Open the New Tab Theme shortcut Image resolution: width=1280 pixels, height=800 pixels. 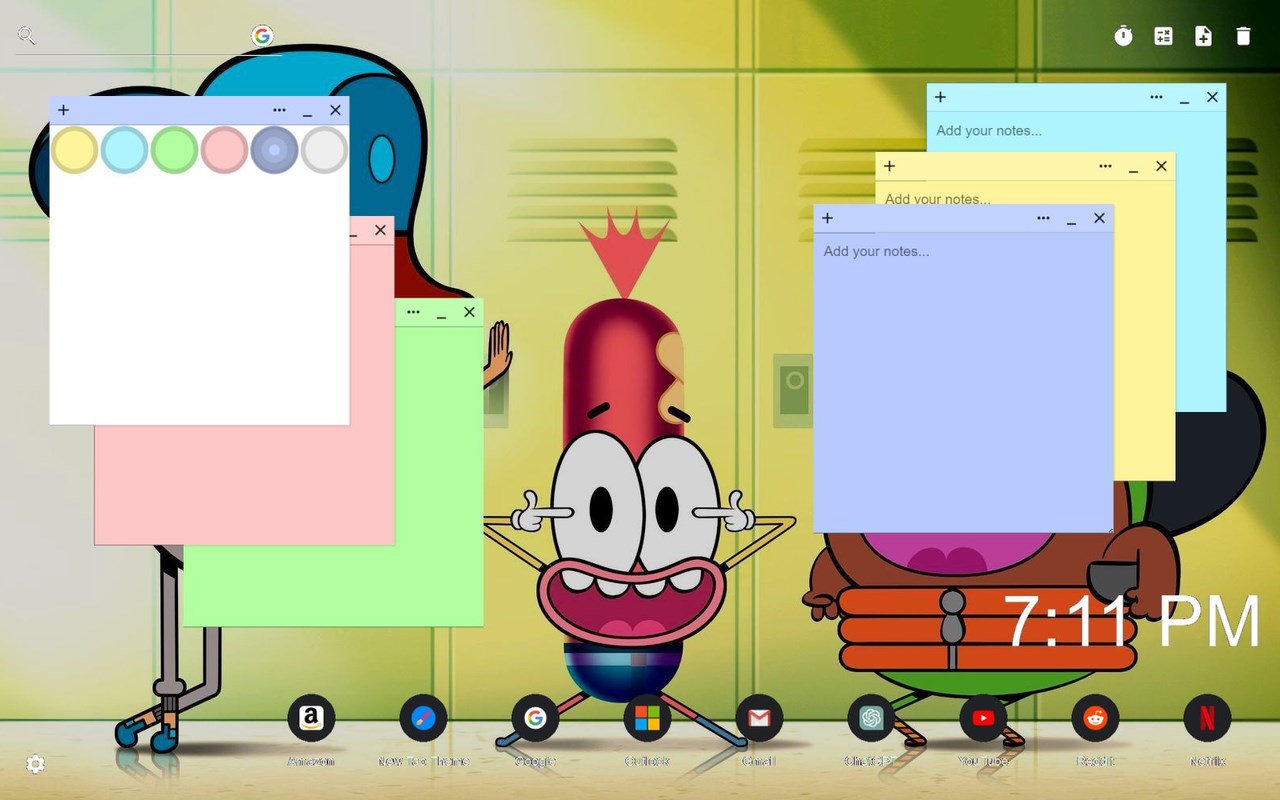click(x=423, y=718)
